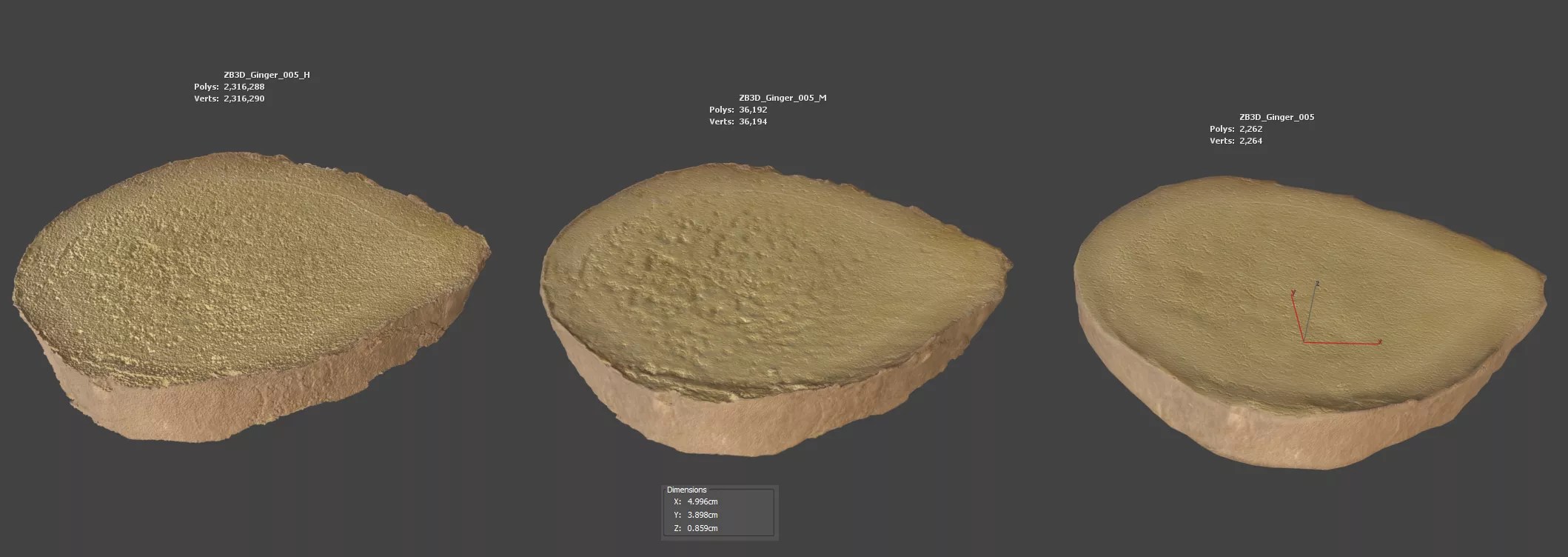
Task: Click the gray Z axis of the gizmo
Action: click(x=1312, y=311)
